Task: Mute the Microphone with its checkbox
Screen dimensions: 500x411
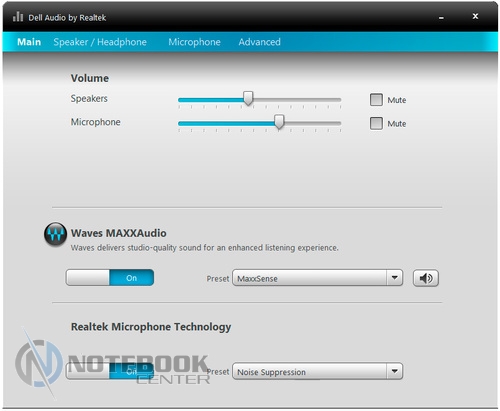Action: point(376,123)
